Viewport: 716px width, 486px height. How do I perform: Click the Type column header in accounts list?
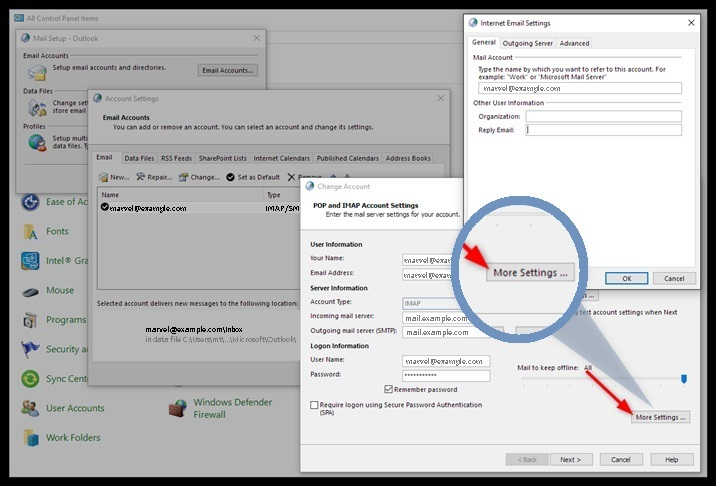coord(282,195)
